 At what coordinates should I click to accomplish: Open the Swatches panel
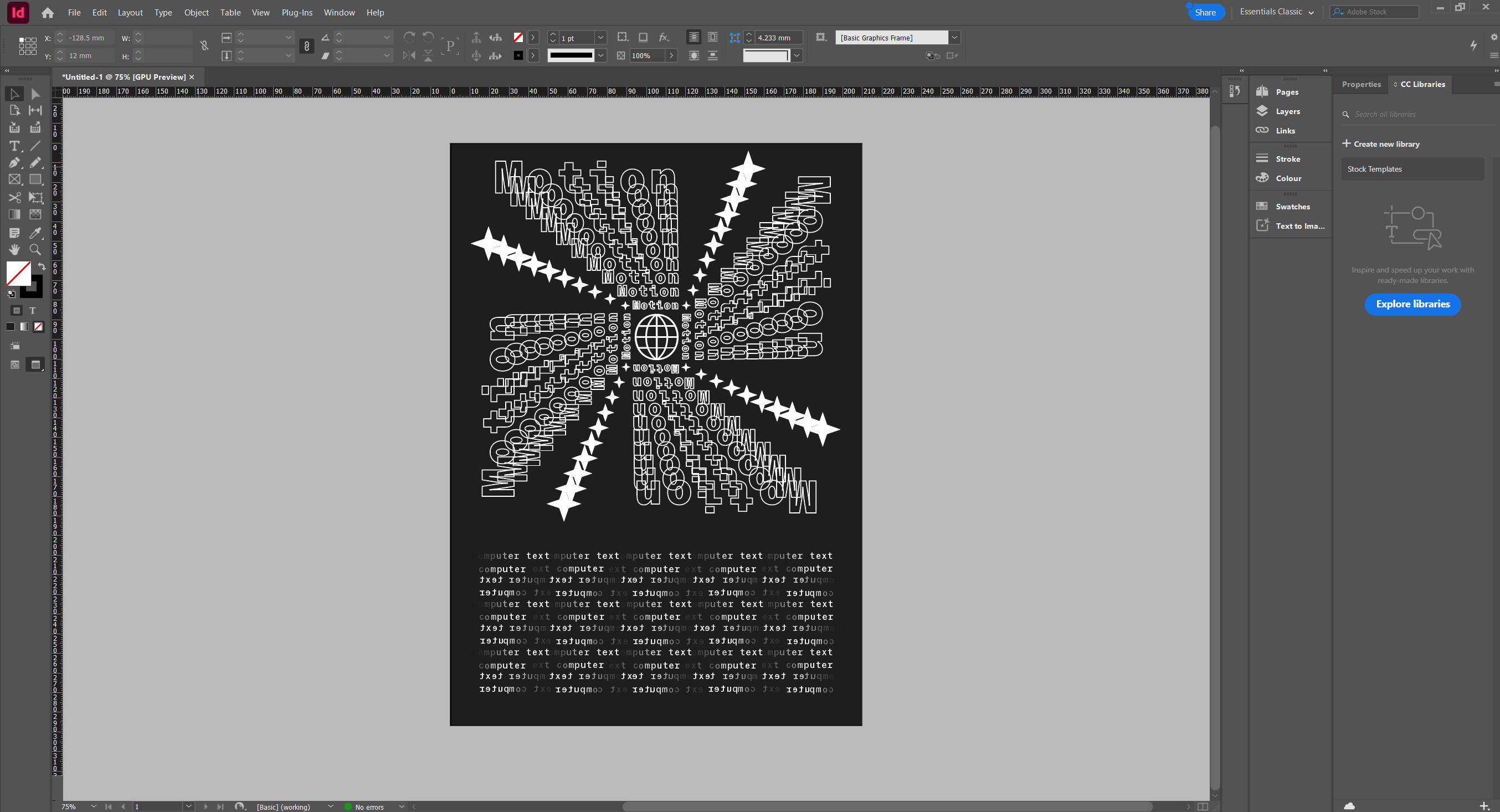coord(1292,207)
